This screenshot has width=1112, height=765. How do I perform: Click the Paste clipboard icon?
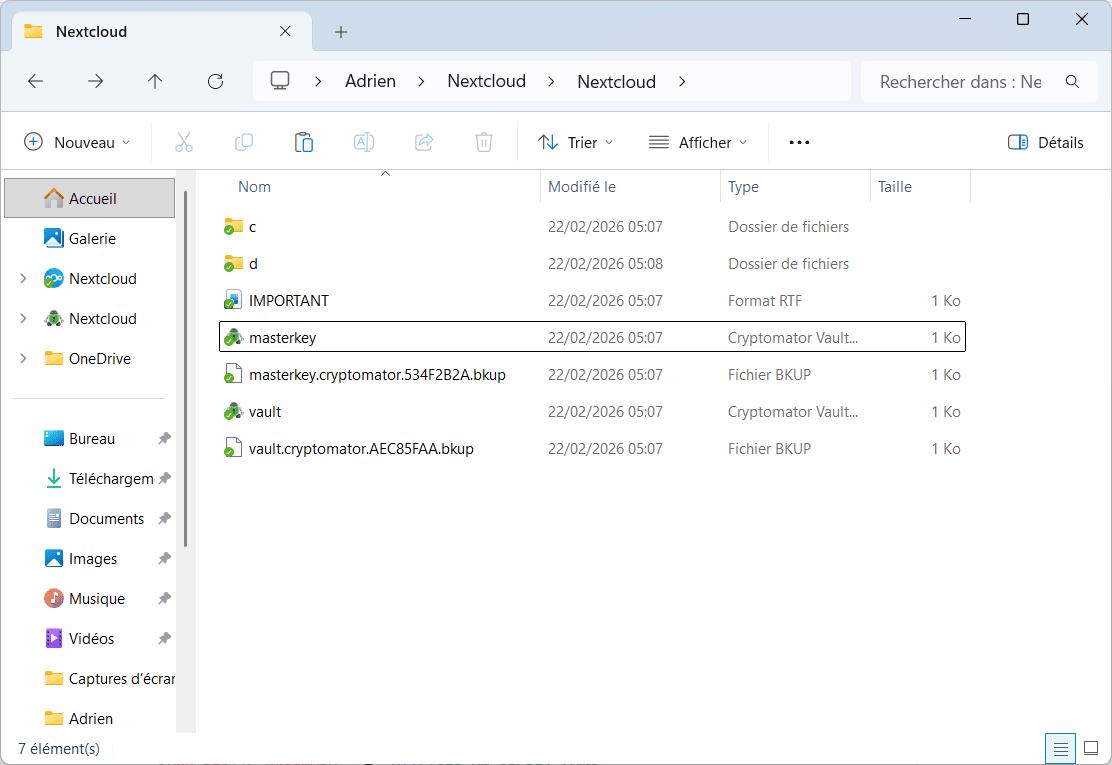point(304,142)
